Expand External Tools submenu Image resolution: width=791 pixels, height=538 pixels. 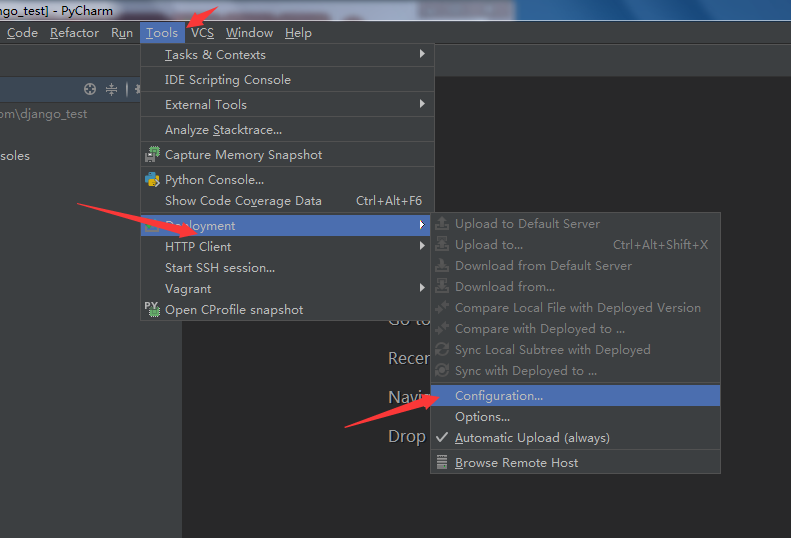point(287,104)
